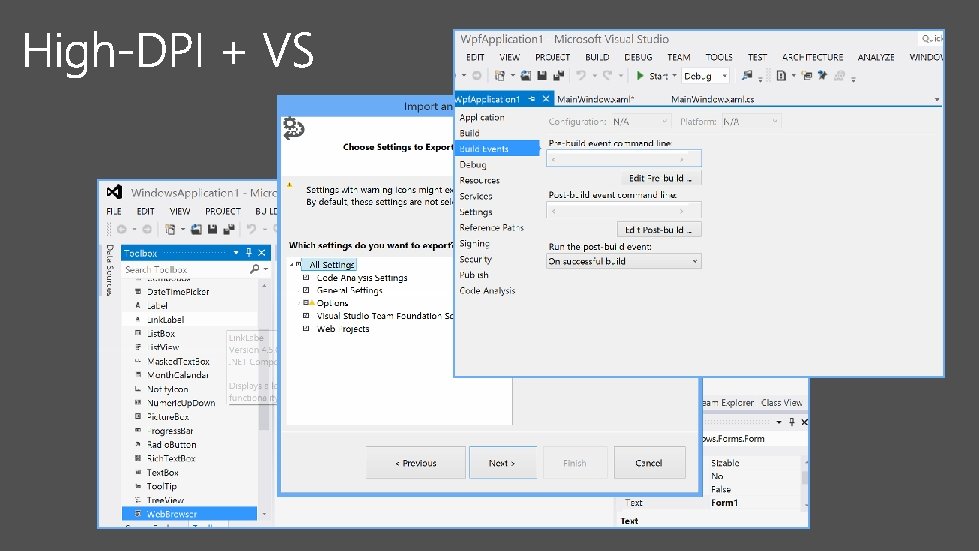Pin the Properties panel auto-hide icon
Image resolution: width=979 pixels, height=551 pixels.
792,422
